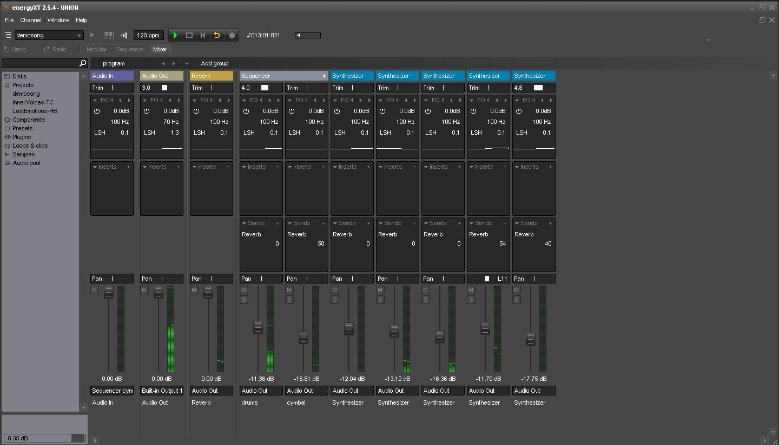This screenshot has width=779, height=445.
Task: Click the metronome speaker icon near tempo
Action: (x=123, y=35)
